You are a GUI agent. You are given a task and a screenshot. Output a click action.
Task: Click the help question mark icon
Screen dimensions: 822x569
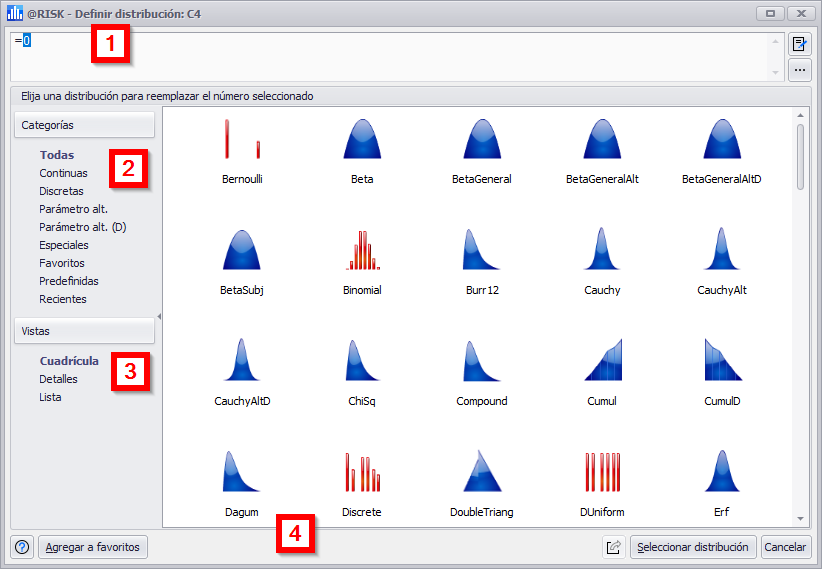click(x=22, y=547)
